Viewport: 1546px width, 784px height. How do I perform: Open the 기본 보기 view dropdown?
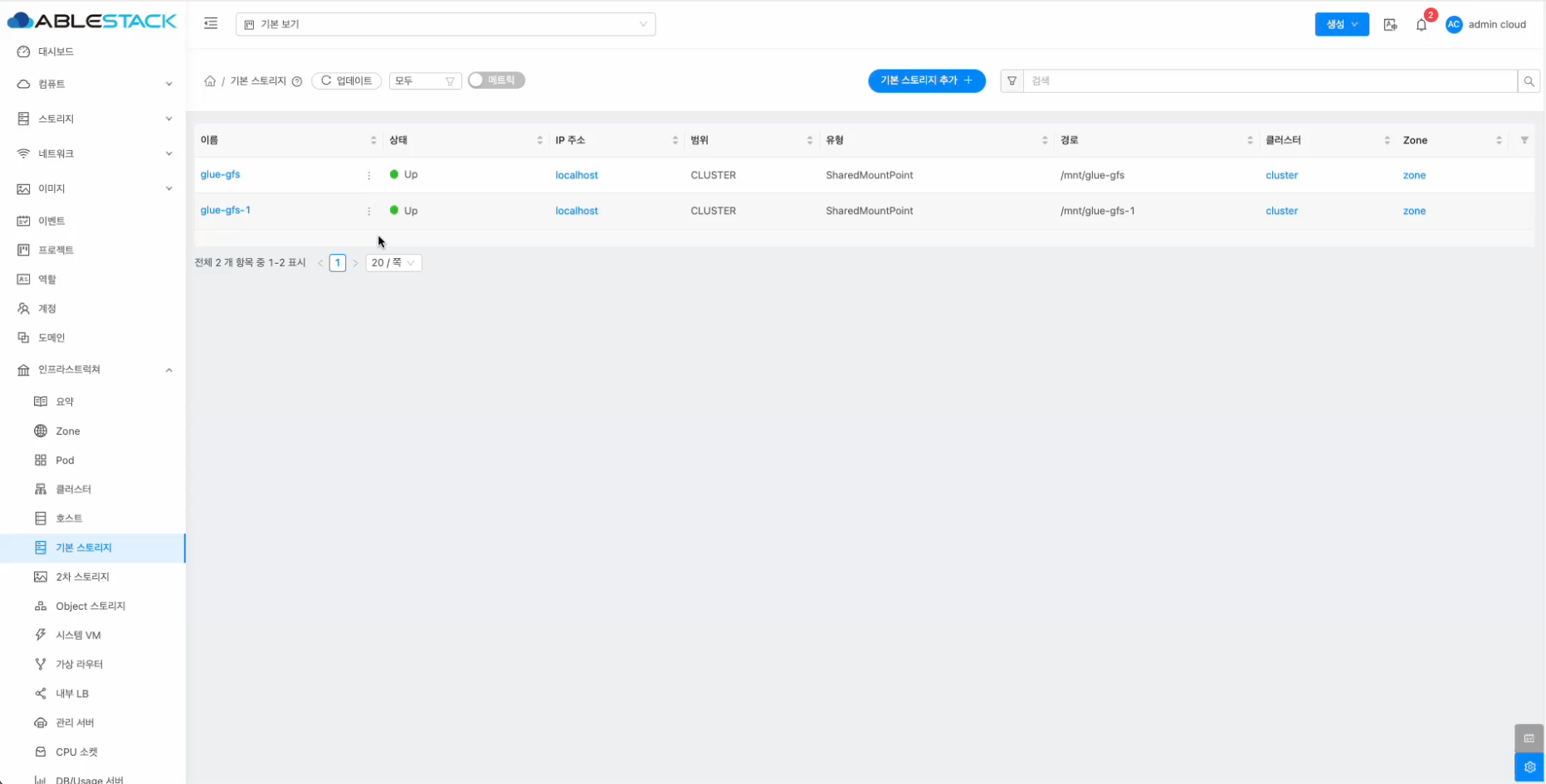(446, 25)
